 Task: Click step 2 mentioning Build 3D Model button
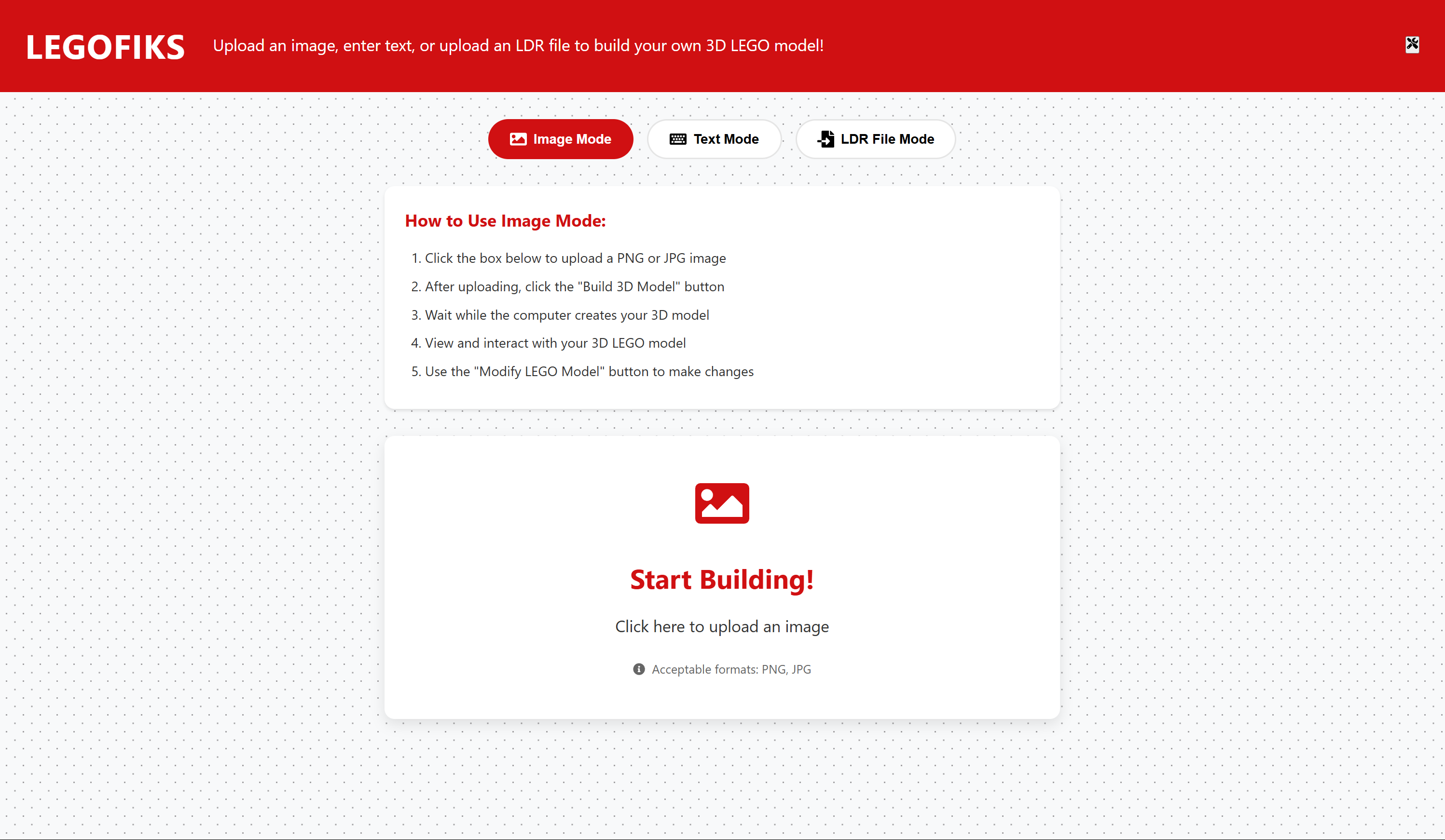click(574, 286)
